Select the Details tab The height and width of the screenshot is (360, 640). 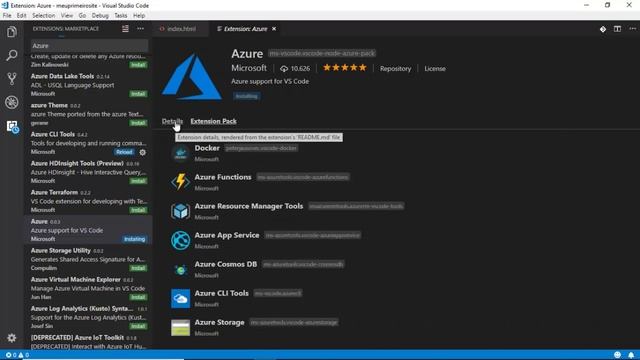click(x=172, y=121)
